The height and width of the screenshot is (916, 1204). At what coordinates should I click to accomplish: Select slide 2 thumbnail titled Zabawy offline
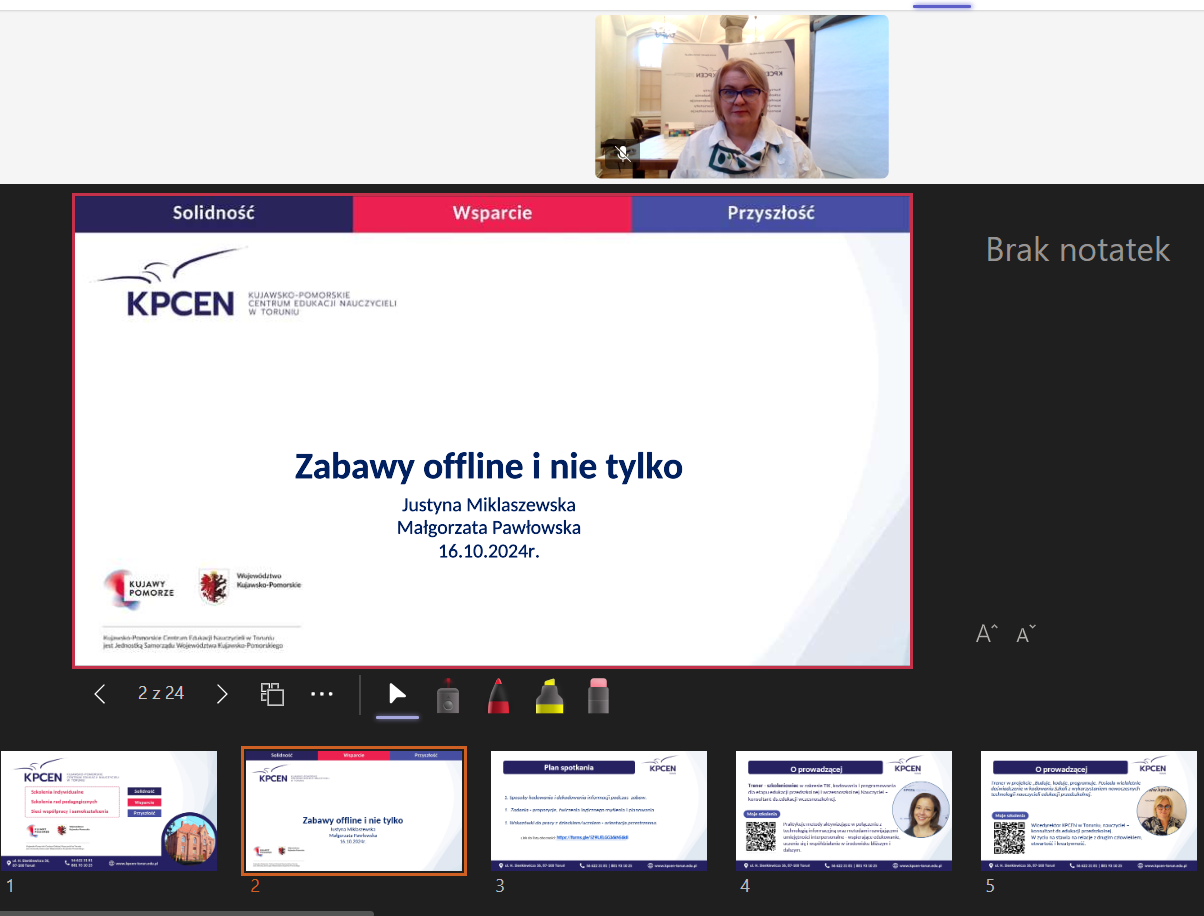[x=354, y=811]
